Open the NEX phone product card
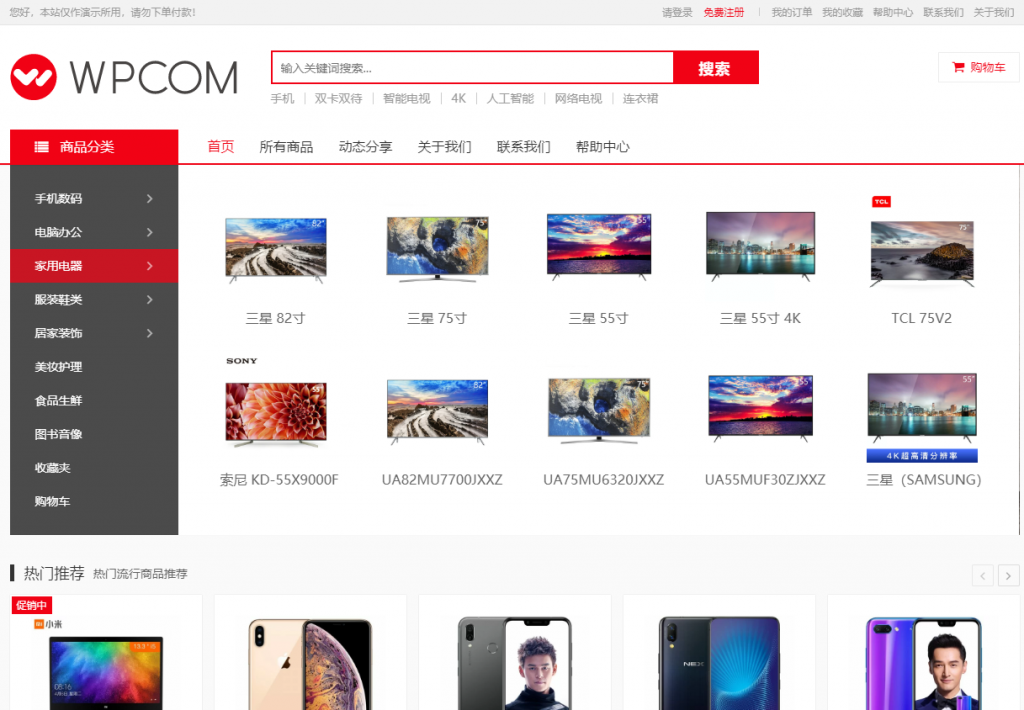This screenshot has width=1024, height=710. [x=719, y=653]
